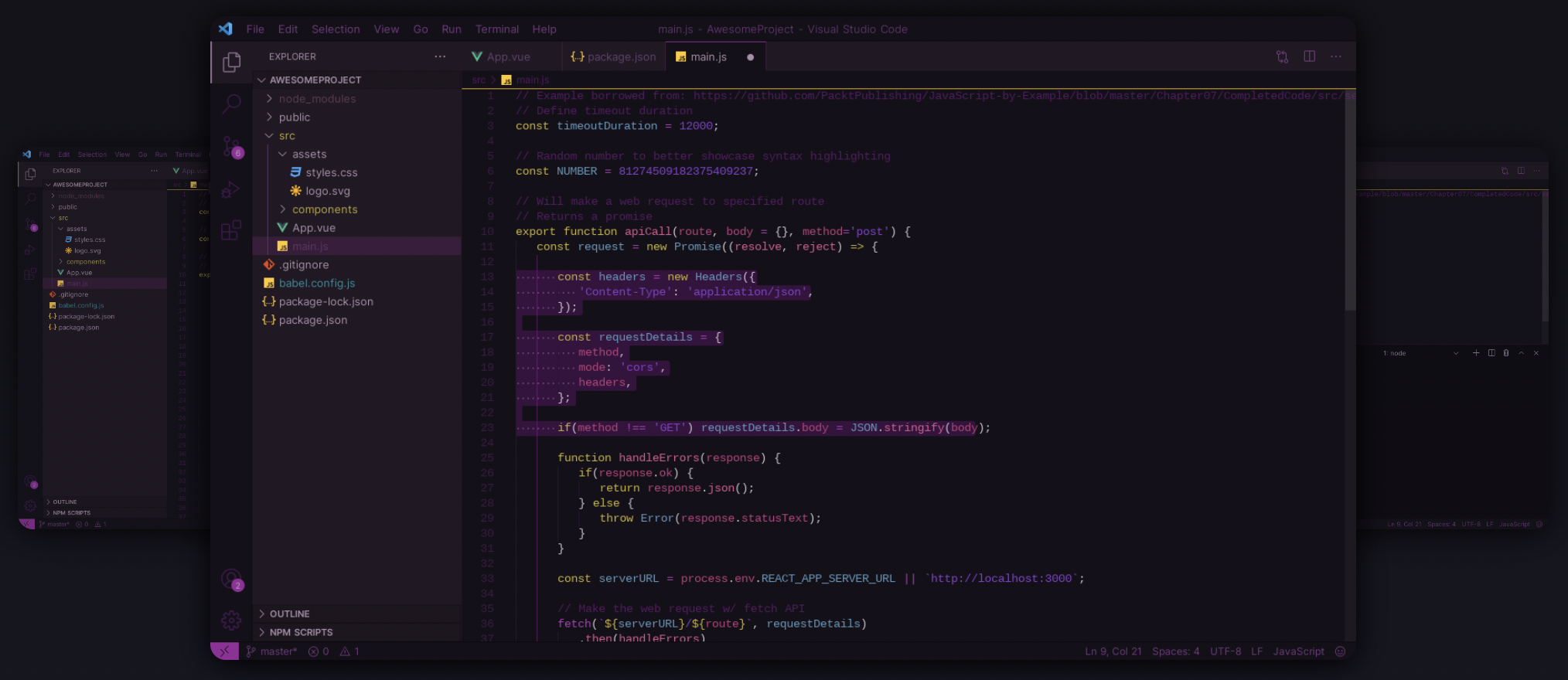Add new terminal in right background window

tap(1476, 353)
